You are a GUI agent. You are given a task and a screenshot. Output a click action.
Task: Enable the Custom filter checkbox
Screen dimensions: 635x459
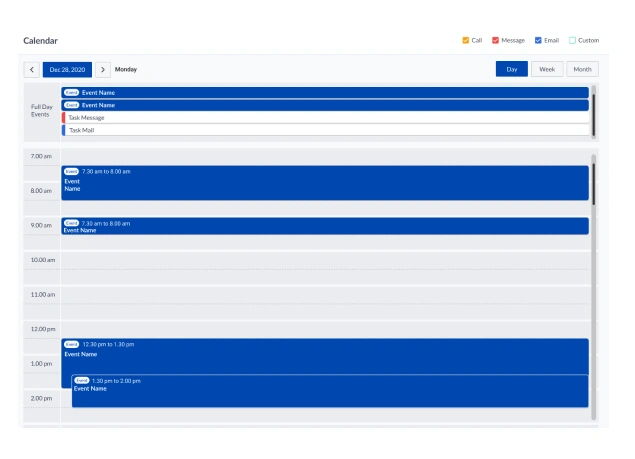click(x=572, y=41)
